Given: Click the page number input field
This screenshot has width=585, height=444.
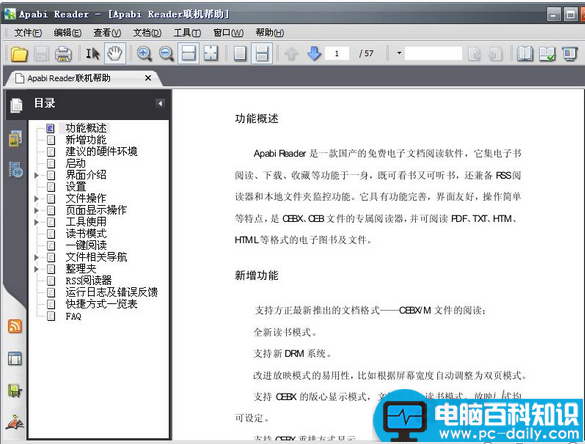Looking at the screenshot, I should [337, 54].
